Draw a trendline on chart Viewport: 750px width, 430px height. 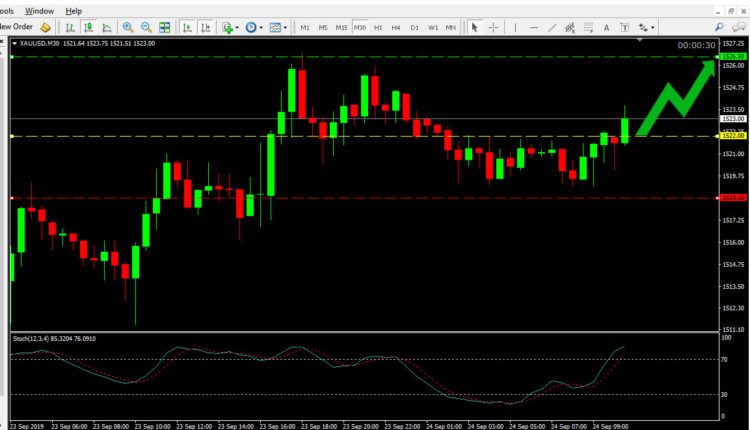pyautogui.click(x=552, y=28)
